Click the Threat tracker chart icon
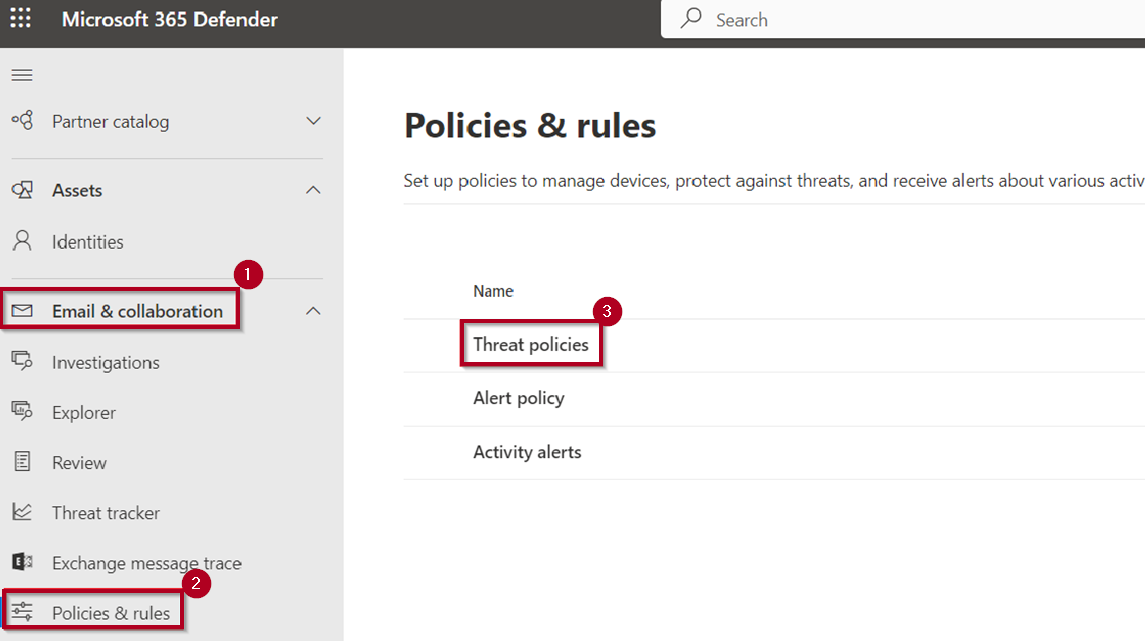Screen dimensions: 1145x641 21,512
